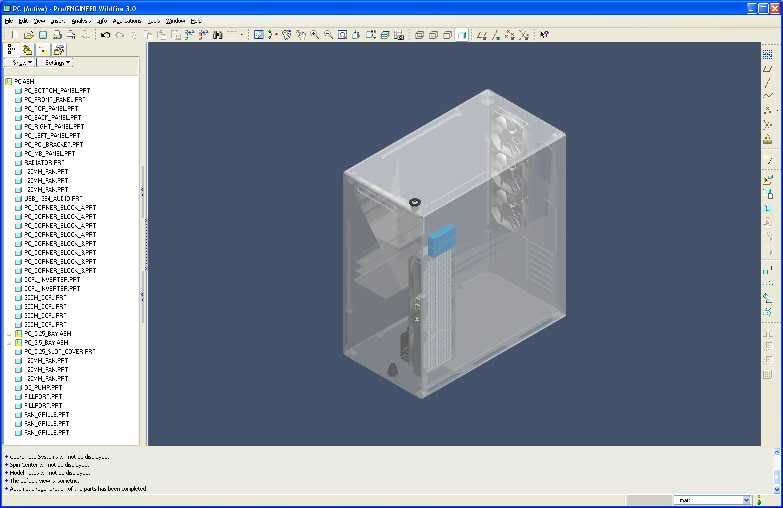Click the dotted grid icon atop right toolbar
The height and width of the screenshot is (508, 783).
pyautogui.click(x=768, y=55)
